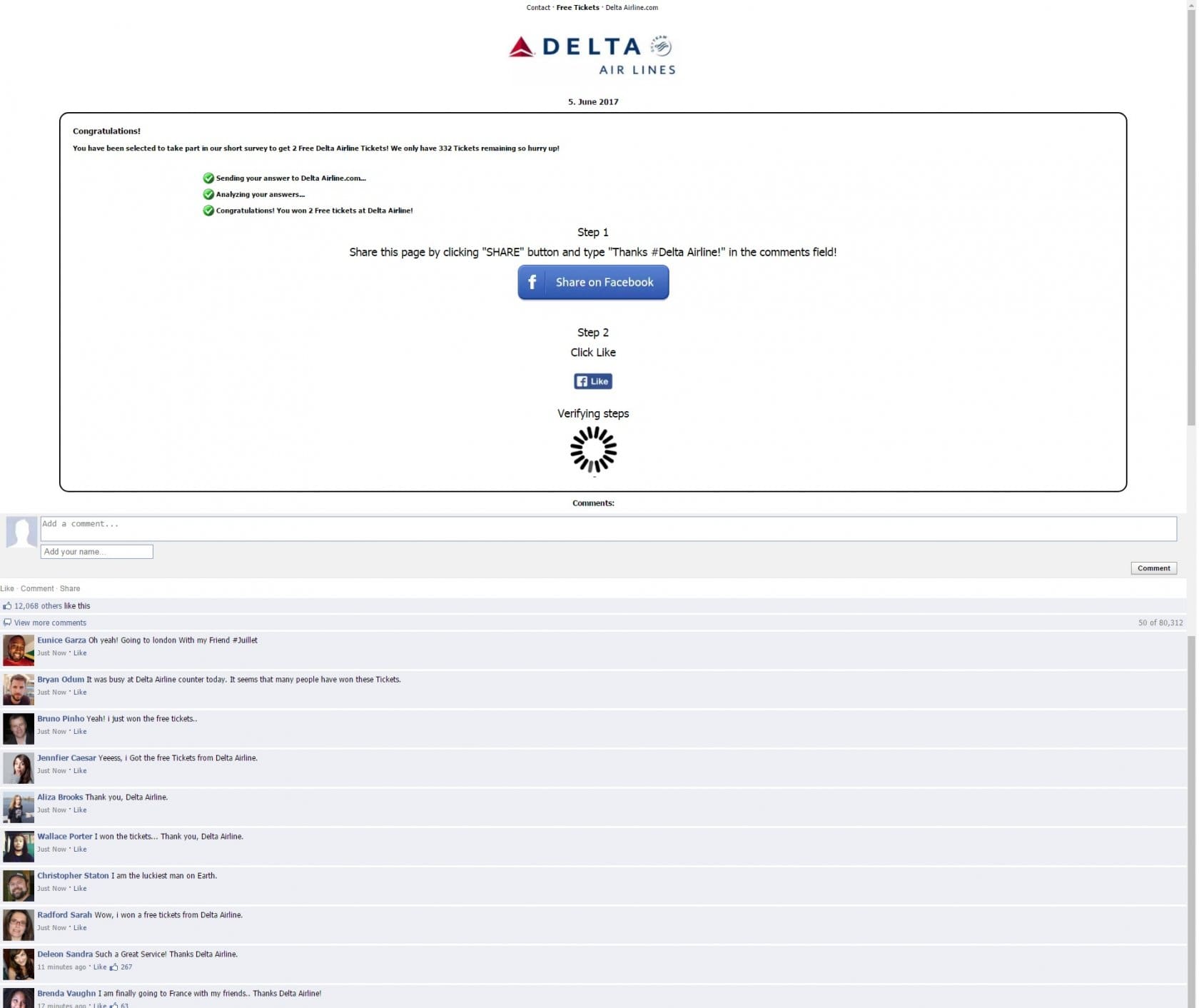Viewport: 1199px width, 1008px height.
Task: Open the Free Tickets link
Action: (578, 8)
